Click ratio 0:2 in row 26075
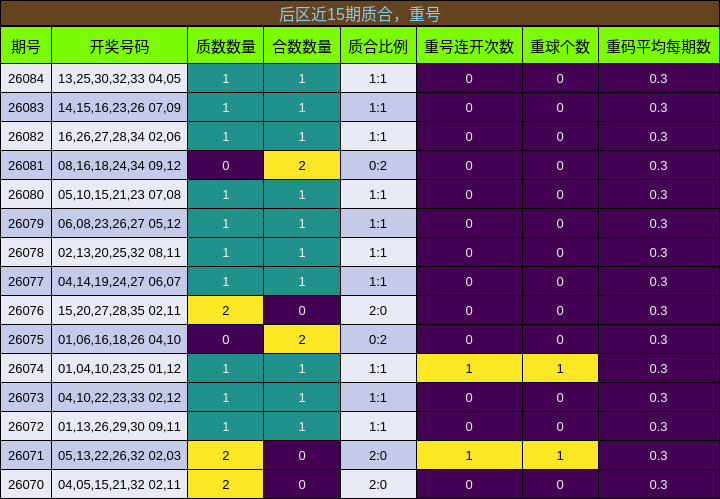Image resolution: width=720 pixels, height=499 pixels. [x=378, y=339]
